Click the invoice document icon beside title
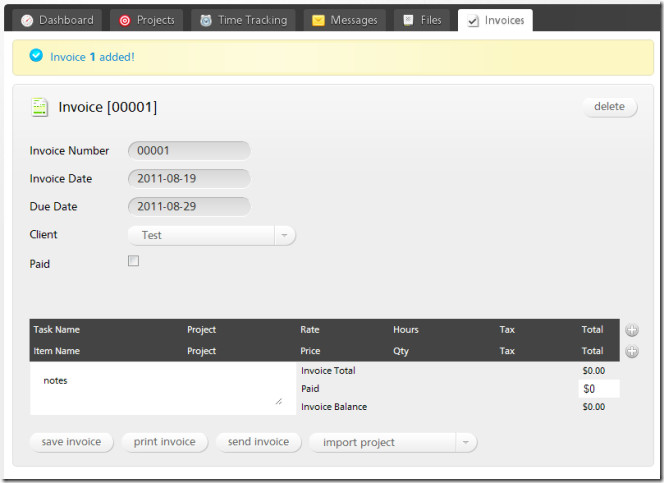Screen dimensions: 664x483 [40, 107]
